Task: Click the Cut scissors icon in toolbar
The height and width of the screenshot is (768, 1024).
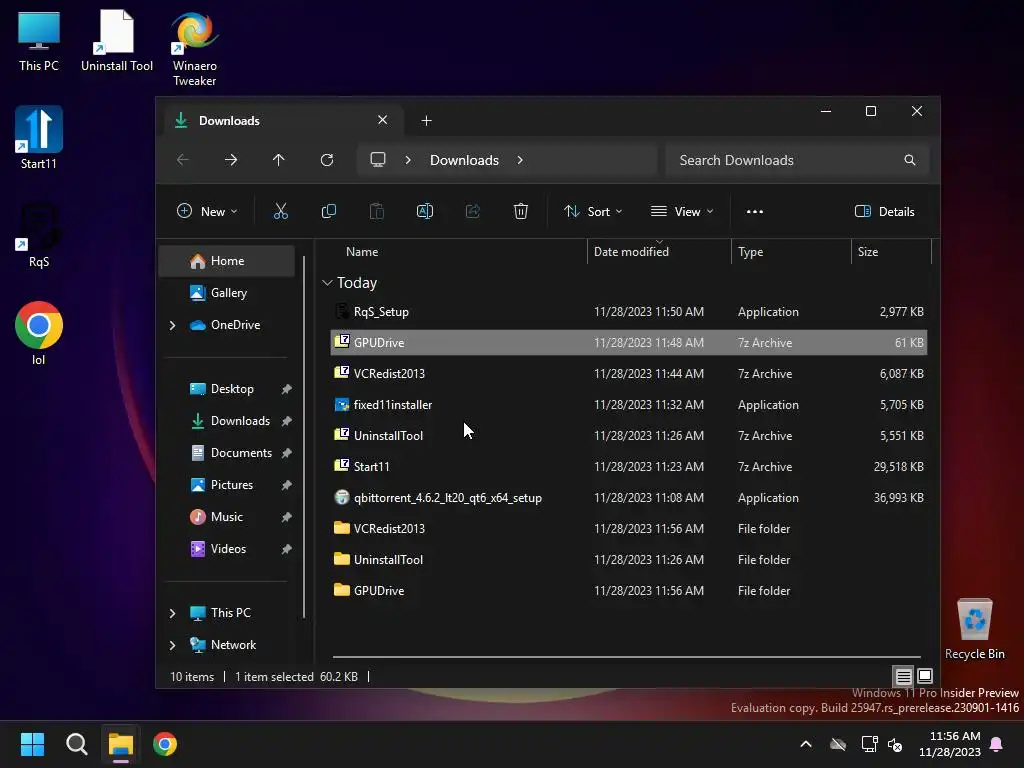Action: tap(280, 211)
